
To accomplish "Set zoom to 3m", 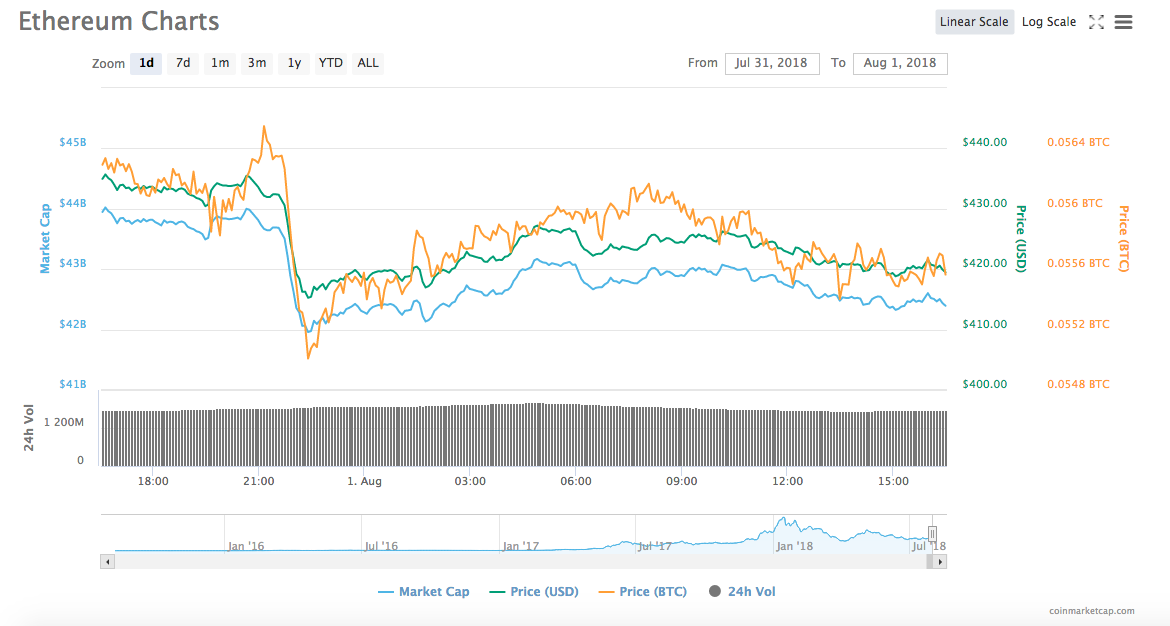I will coord(257,63).
